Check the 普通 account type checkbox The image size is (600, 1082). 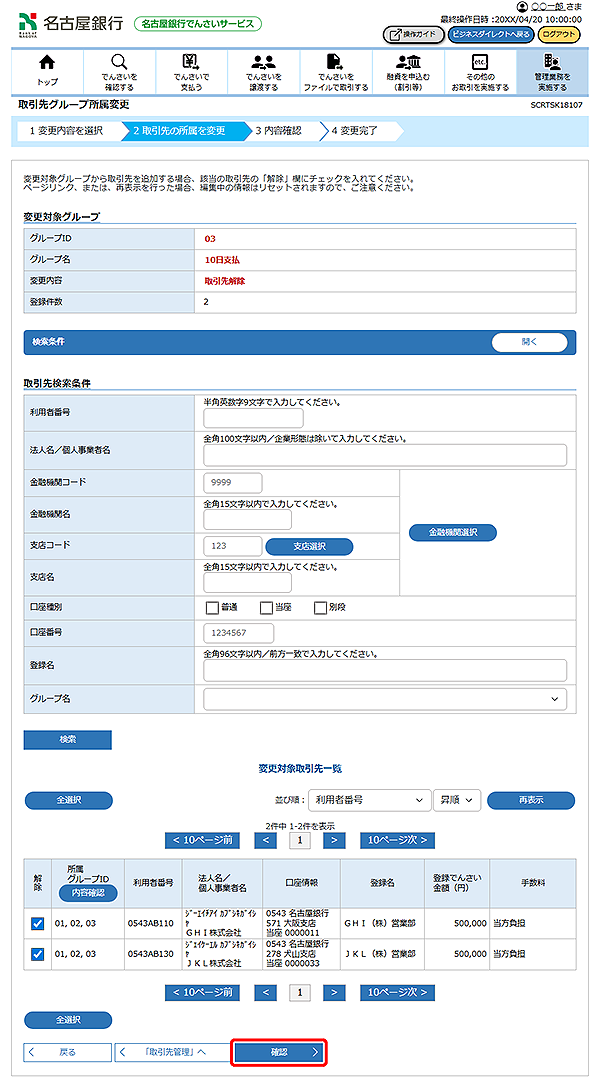[x=212, y=607]
